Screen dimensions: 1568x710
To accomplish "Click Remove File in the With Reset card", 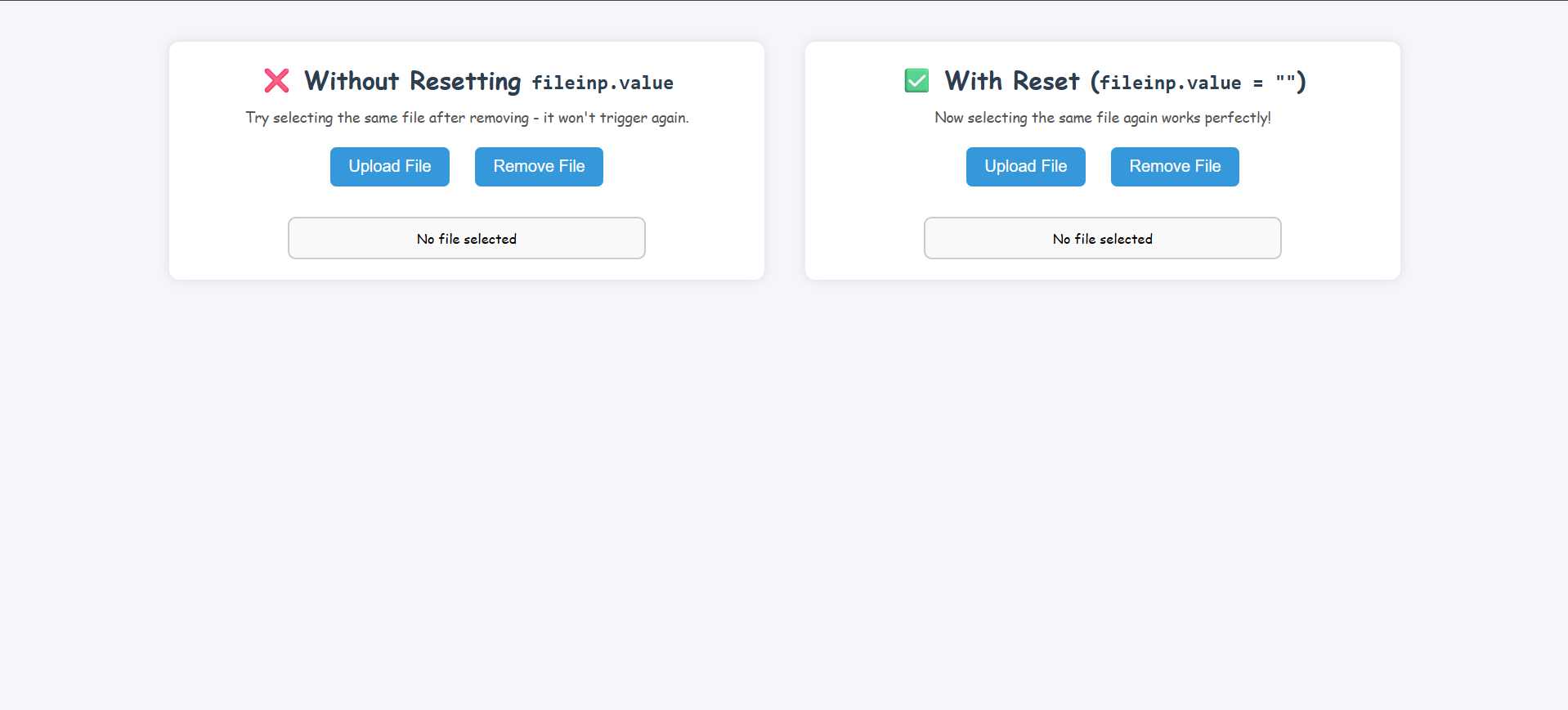I will [x=1175, y=167].
